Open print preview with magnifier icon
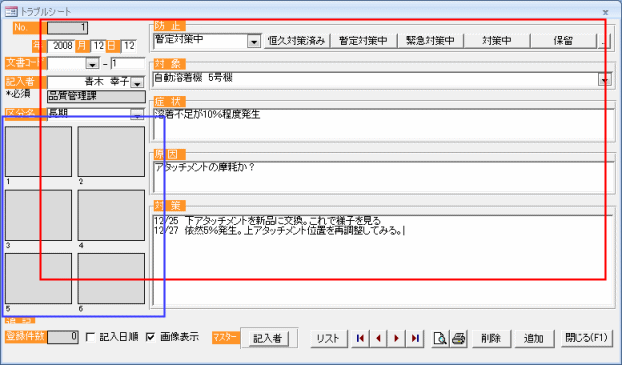Viewport: 622px width, 365px height. 440,338
